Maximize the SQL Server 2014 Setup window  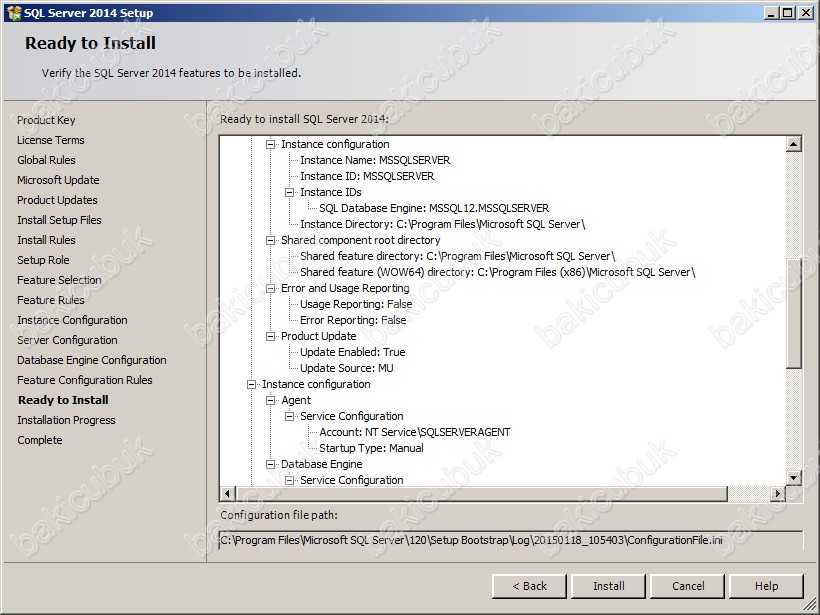(788, 13)
